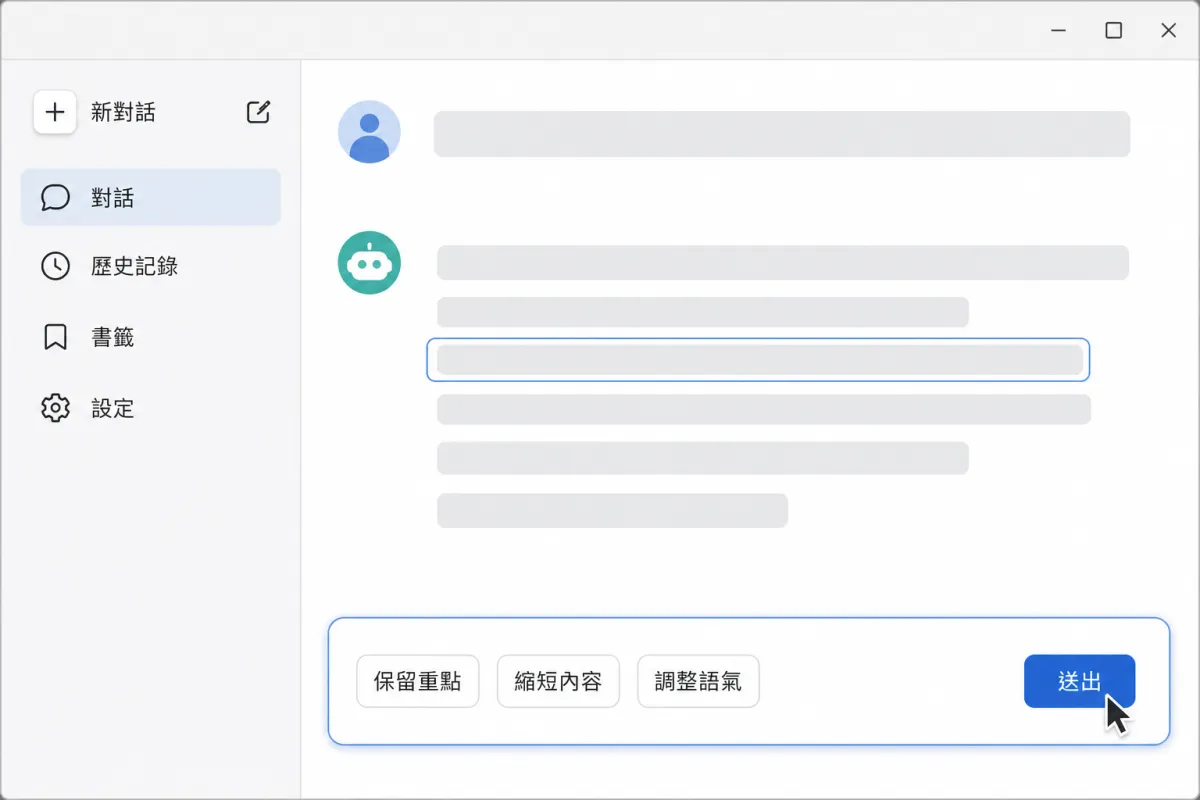Screen dimensions: 1200x800
Task: Click the blue user avatar
Action: 369,132
